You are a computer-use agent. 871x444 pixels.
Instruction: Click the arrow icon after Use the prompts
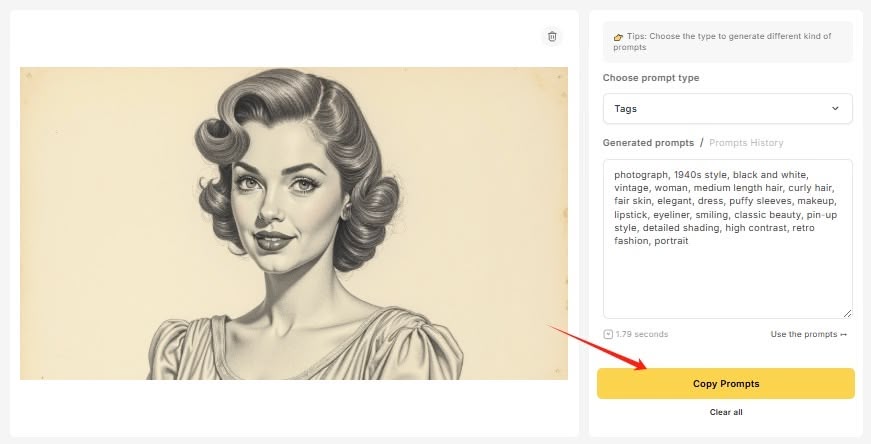[x=844, y=334]
